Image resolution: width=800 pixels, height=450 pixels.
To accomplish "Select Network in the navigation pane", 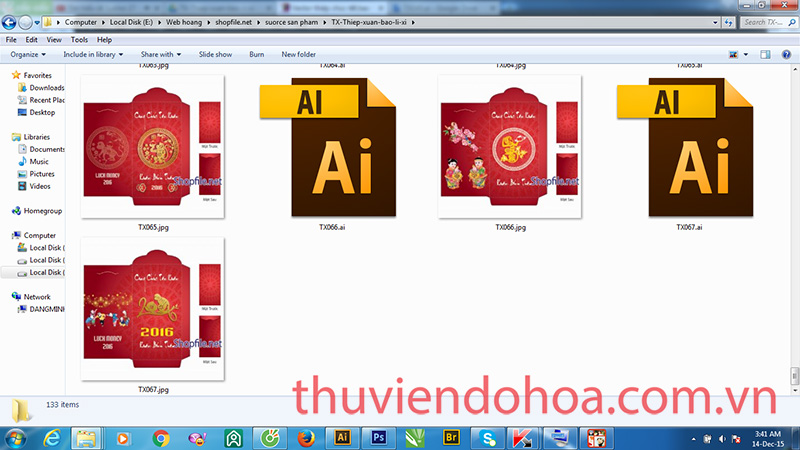I will 37,296.
